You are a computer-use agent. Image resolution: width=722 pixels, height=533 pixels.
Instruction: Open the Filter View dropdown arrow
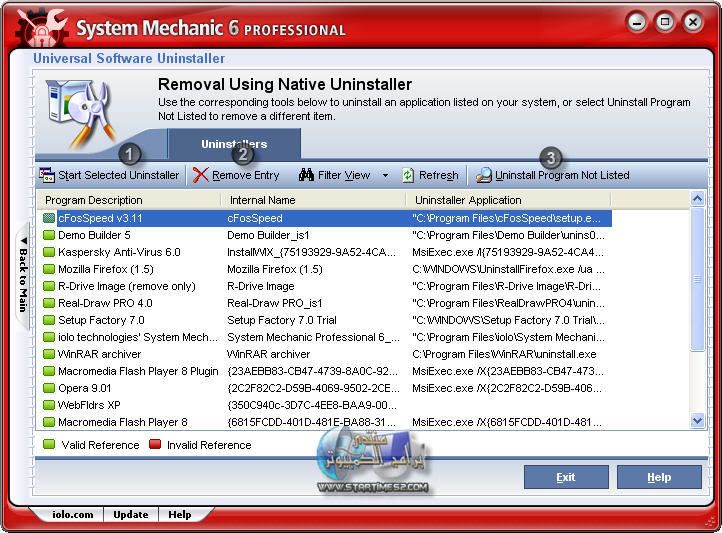pyautogui.click(x=385, y=175)
